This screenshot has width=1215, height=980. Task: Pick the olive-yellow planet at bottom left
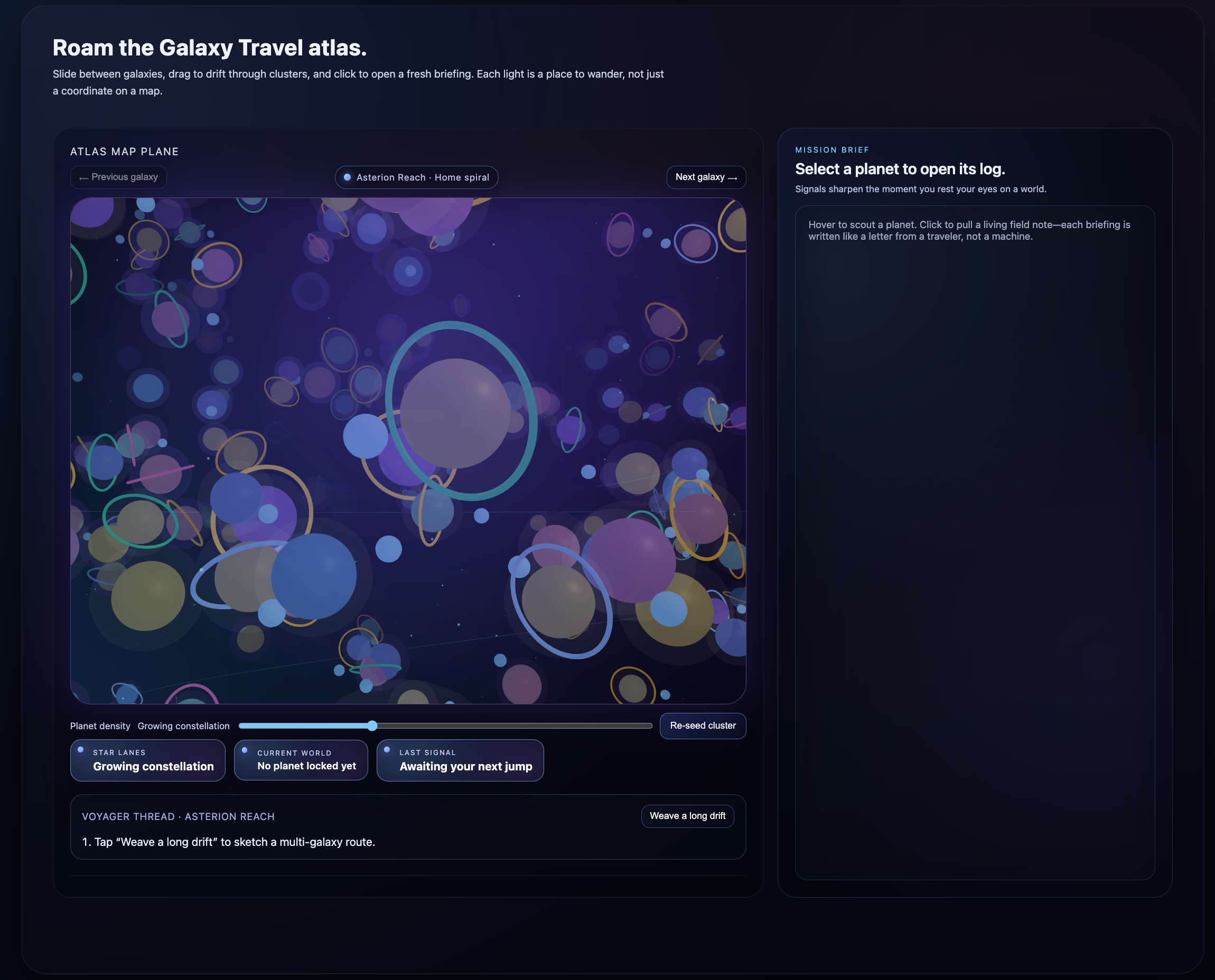pyautogui.click(x=148, y=596)
